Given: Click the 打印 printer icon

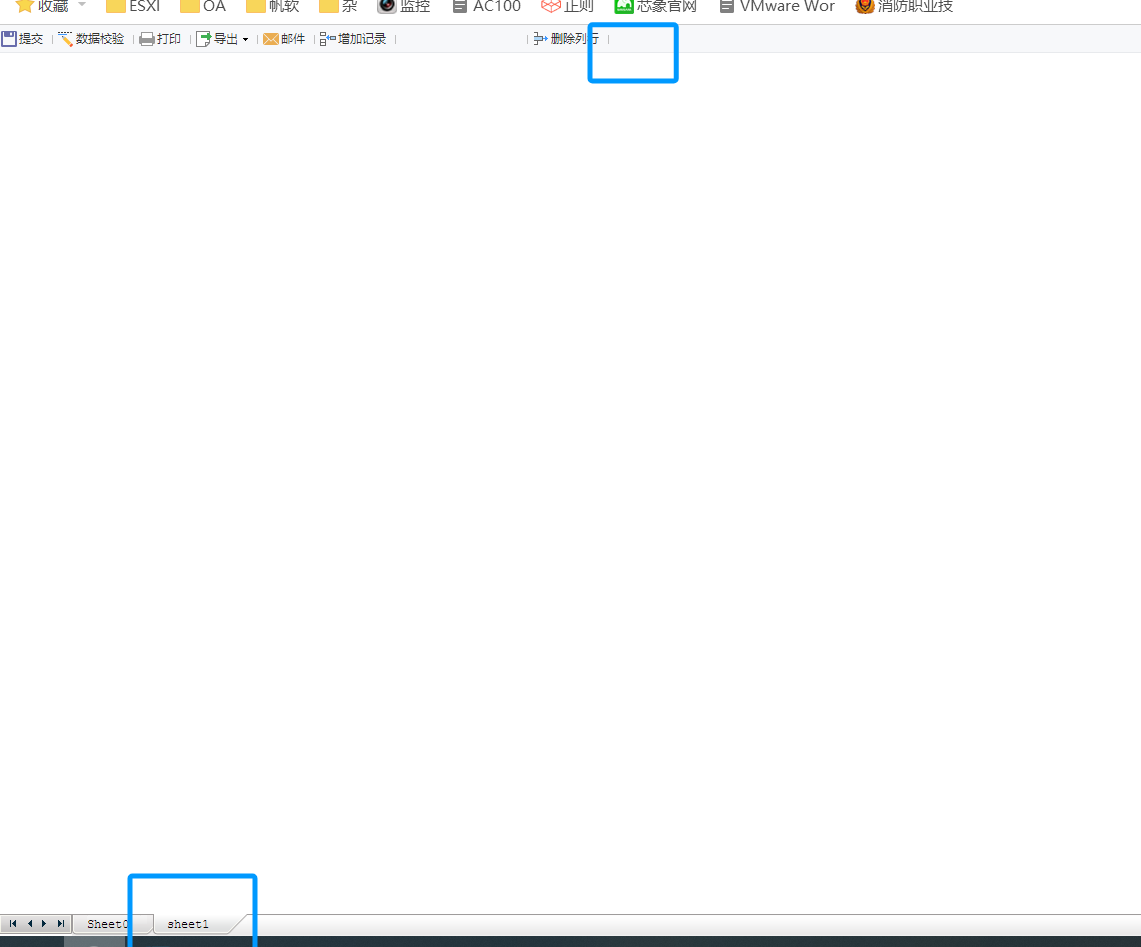Looking at the screenshot, I should point(146,39).
